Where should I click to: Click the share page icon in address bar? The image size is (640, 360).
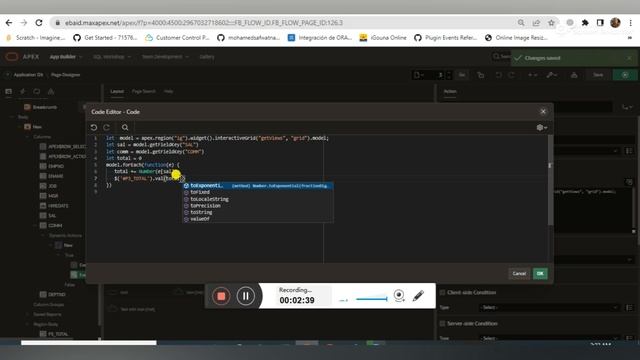536,23
